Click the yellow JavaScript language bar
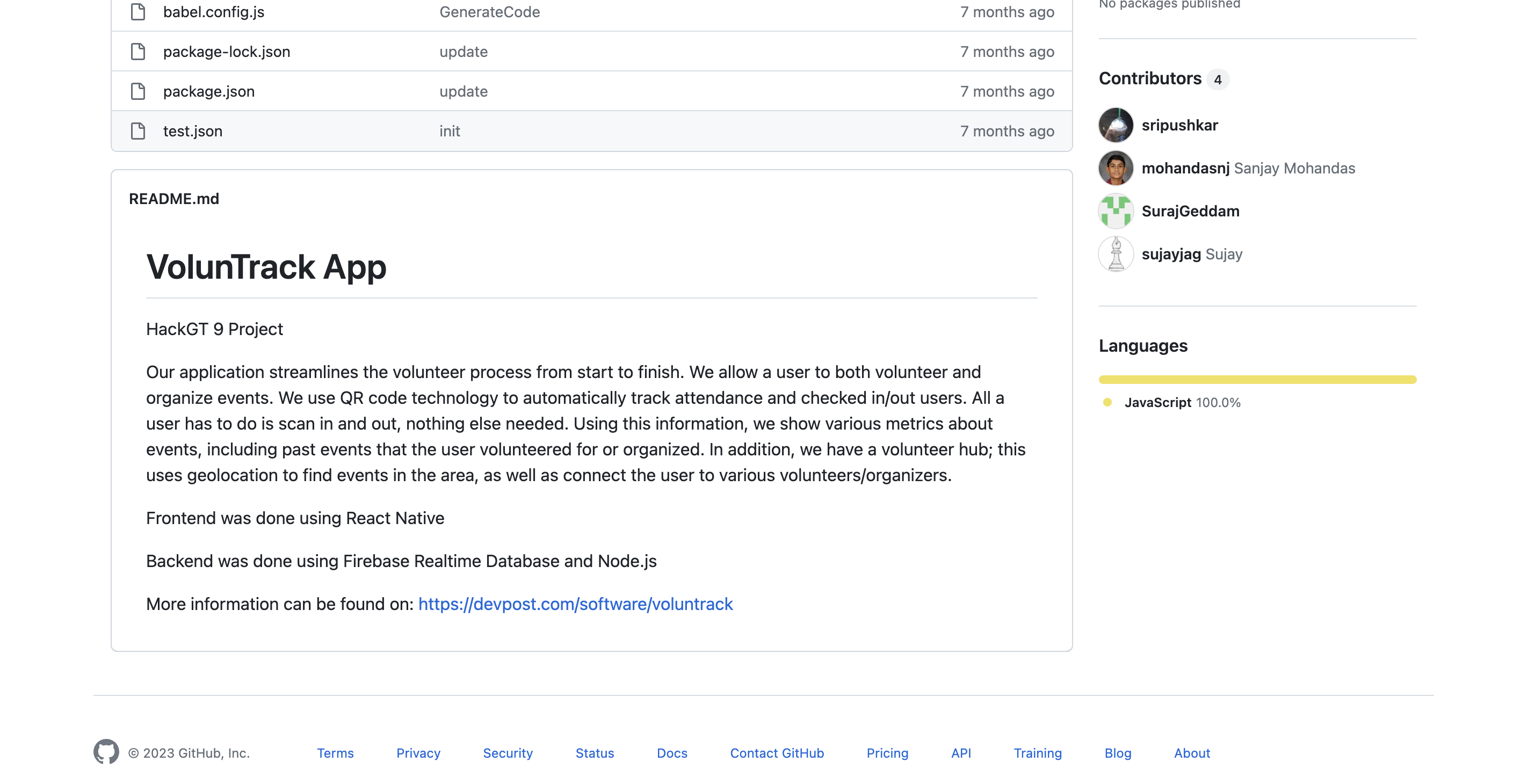The height and width of the screenshot is (784, 1535). coord(1257,380)
